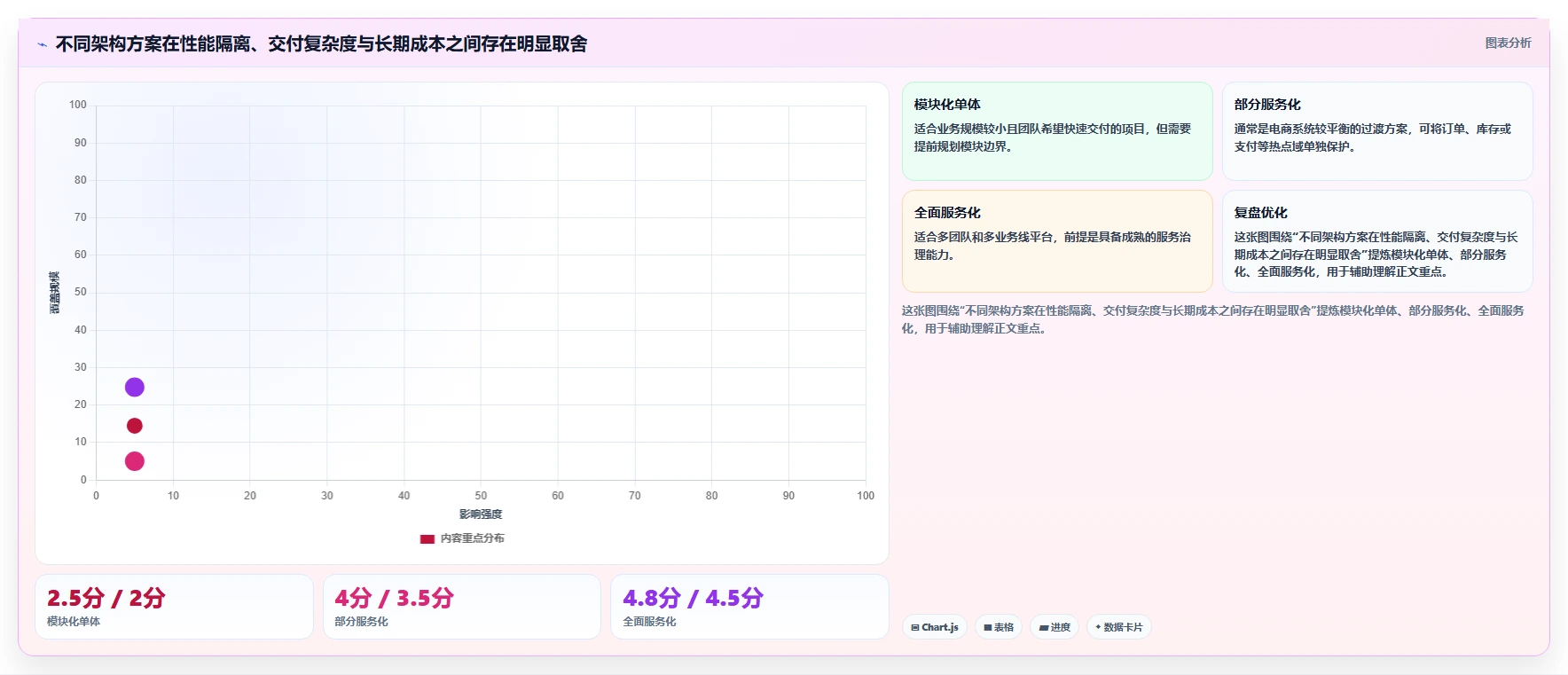
Task: Click the main heading 不同架构方案 title
Action: tap(321, 44)
